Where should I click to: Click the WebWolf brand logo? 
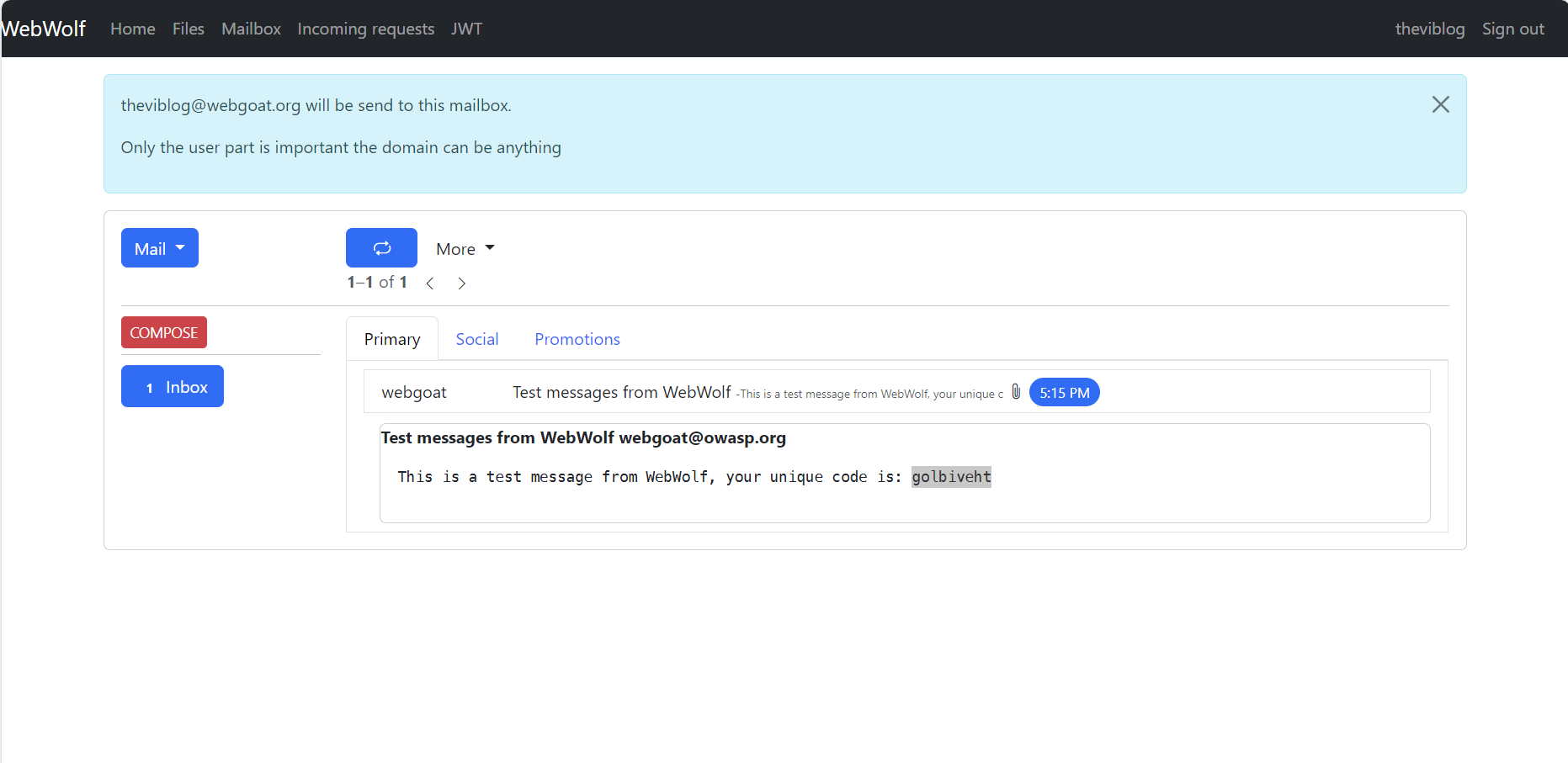point(44,29)
